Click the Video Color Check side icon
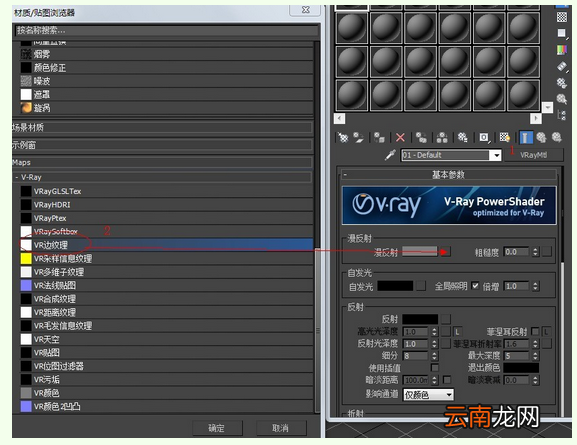577x445 pixels. click(562, 50)
